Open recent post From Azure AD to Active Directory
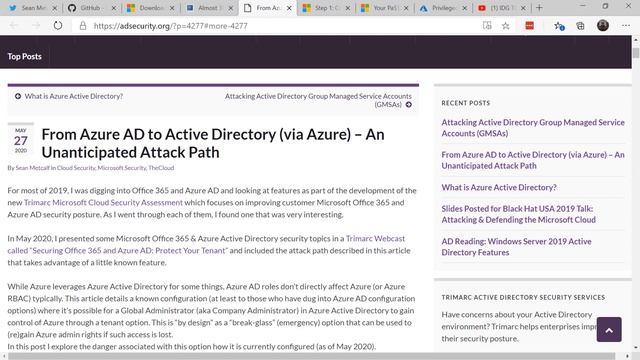Image resolution: width=640 pixels, height=360 pixels. [533, 160]
